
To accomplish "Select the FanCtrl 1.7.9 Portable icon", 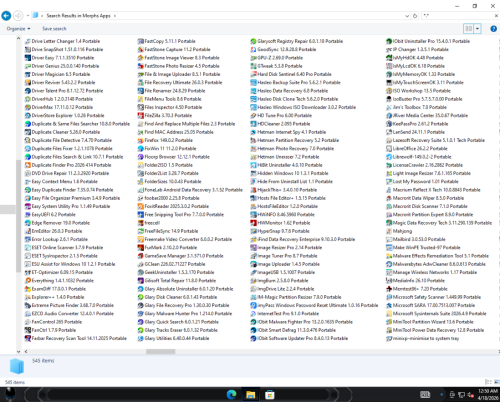I will 28,330.
